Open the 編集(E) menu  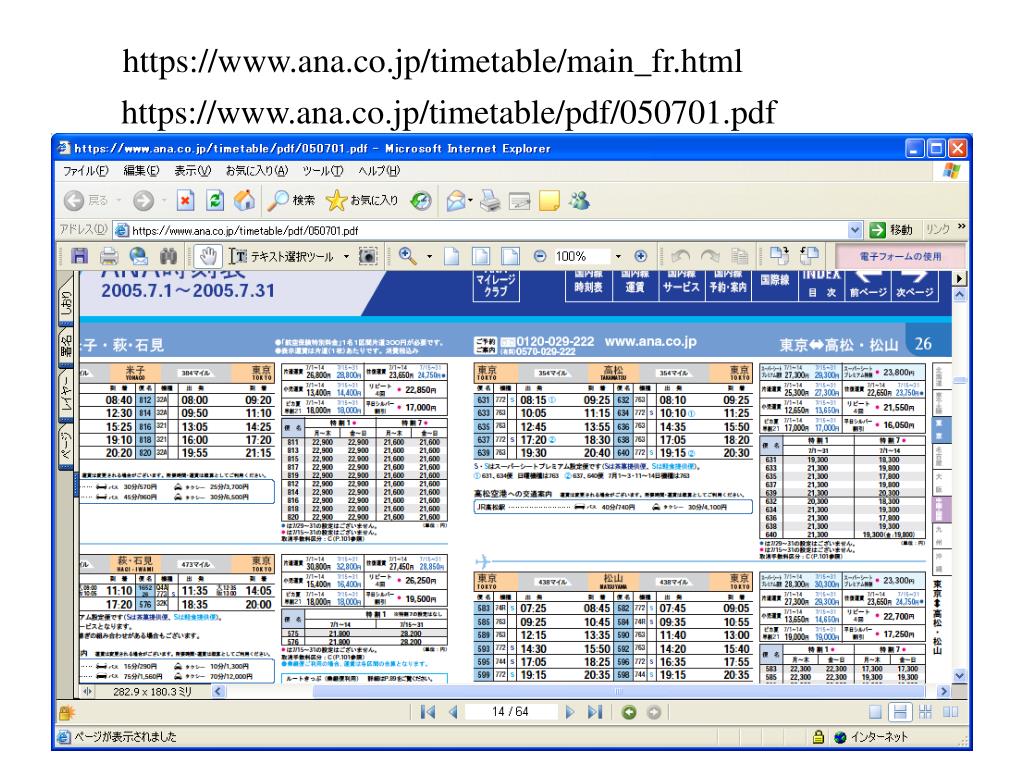click(142, 170)
